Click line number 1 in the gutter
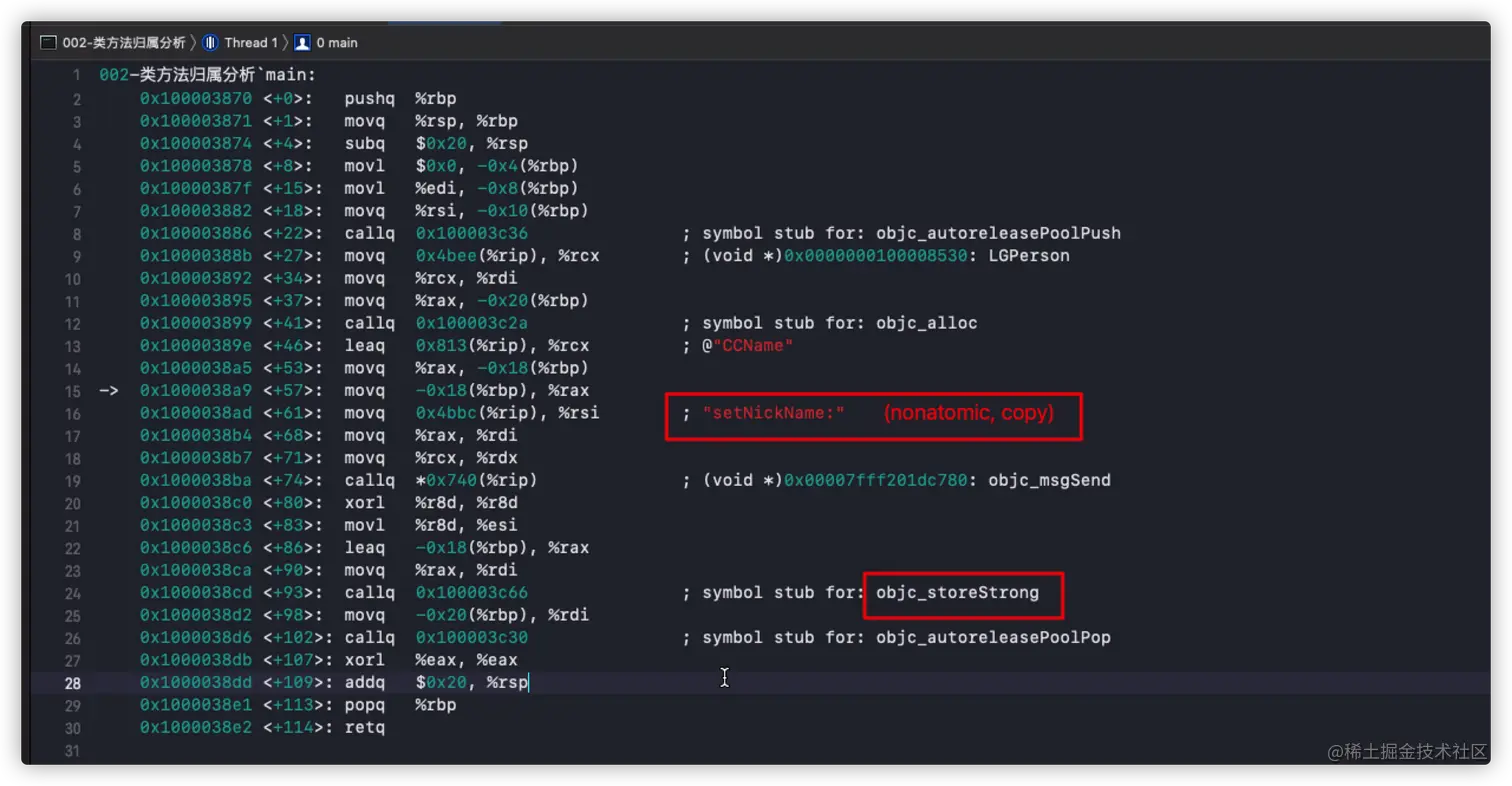The width and height of the screenshot is (1512, 786). click(77, 75)
